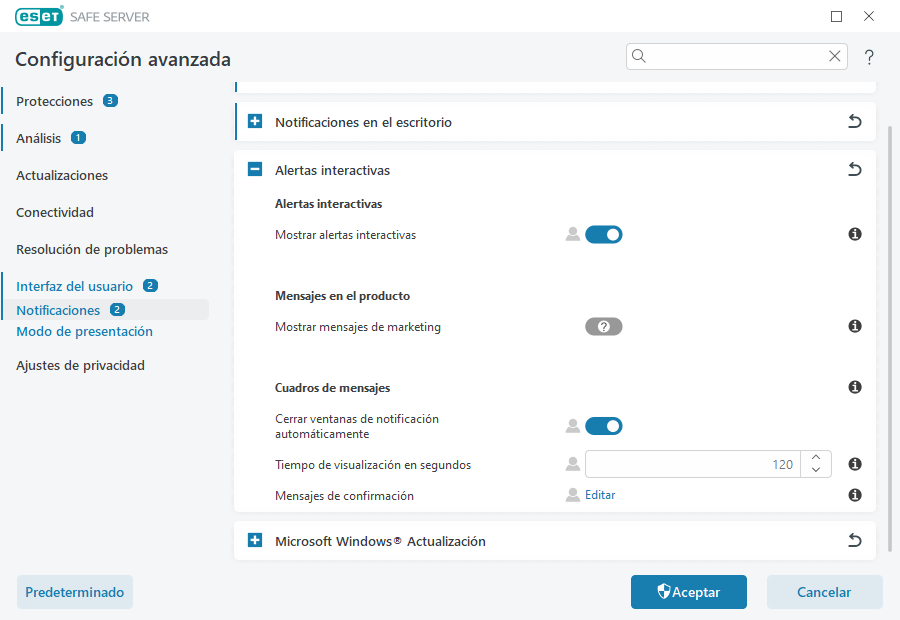Expand Notificaciones en el escritorio section
900x620 pixels.
pos(254,120)
